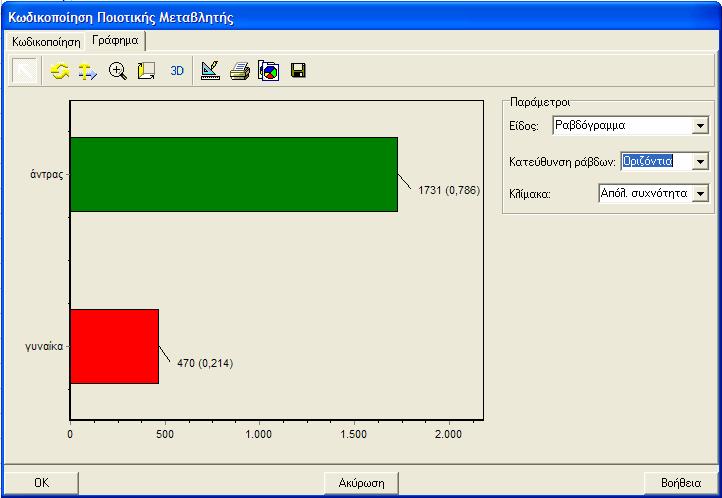This screenshot has width=722, height=498.
Task: Expand the Κατεύθυνση ράβδων dropdown showing Οριζόντια
Action: click(664, 161)
